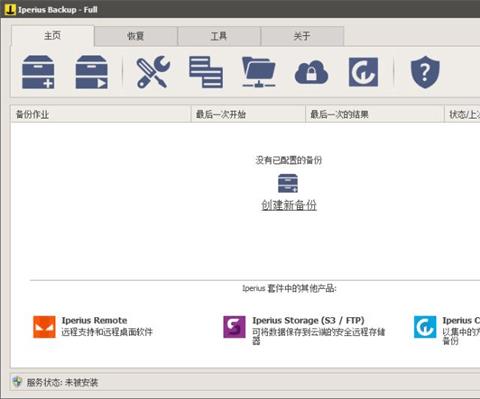Screen dimensions: 480x399
Task: Click Iperius Backup title bar app icon
Action: pos(10,9)
